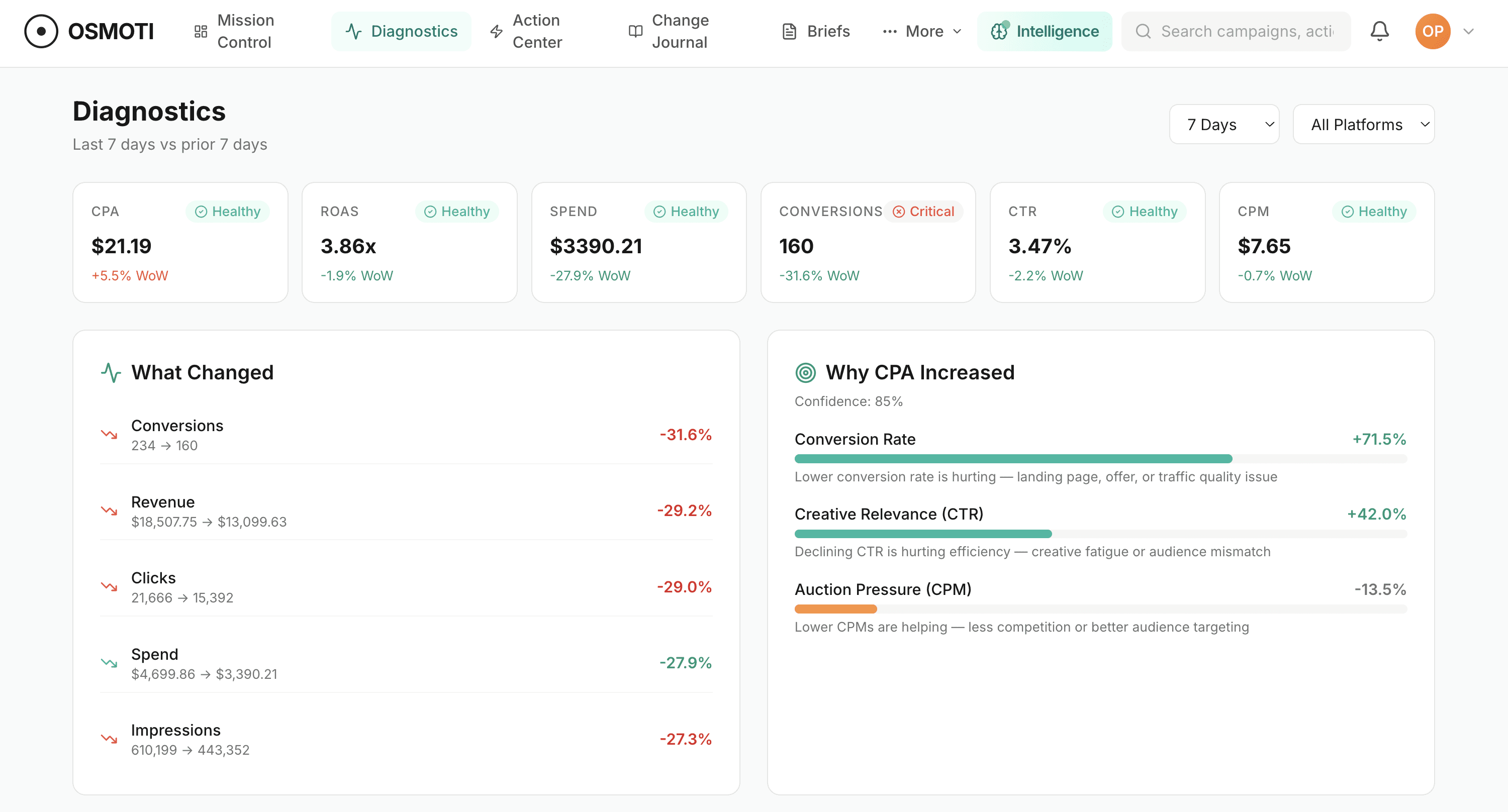Click the Briefs document icon
This screenshot has height=812, width=1508.
[789, 32]
